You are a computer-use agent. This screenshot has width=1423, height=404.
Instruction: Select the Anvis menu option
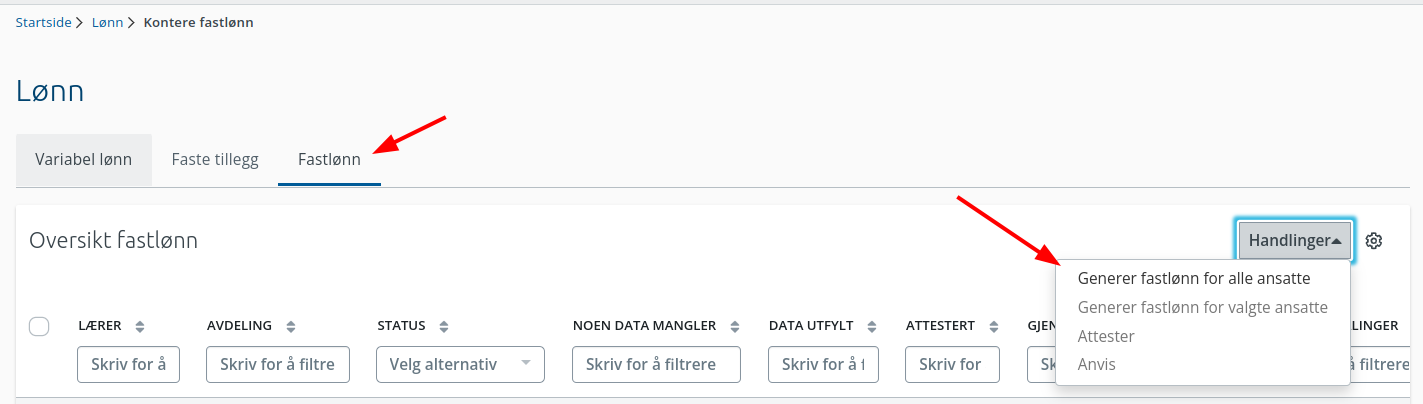pos(1096,364)
